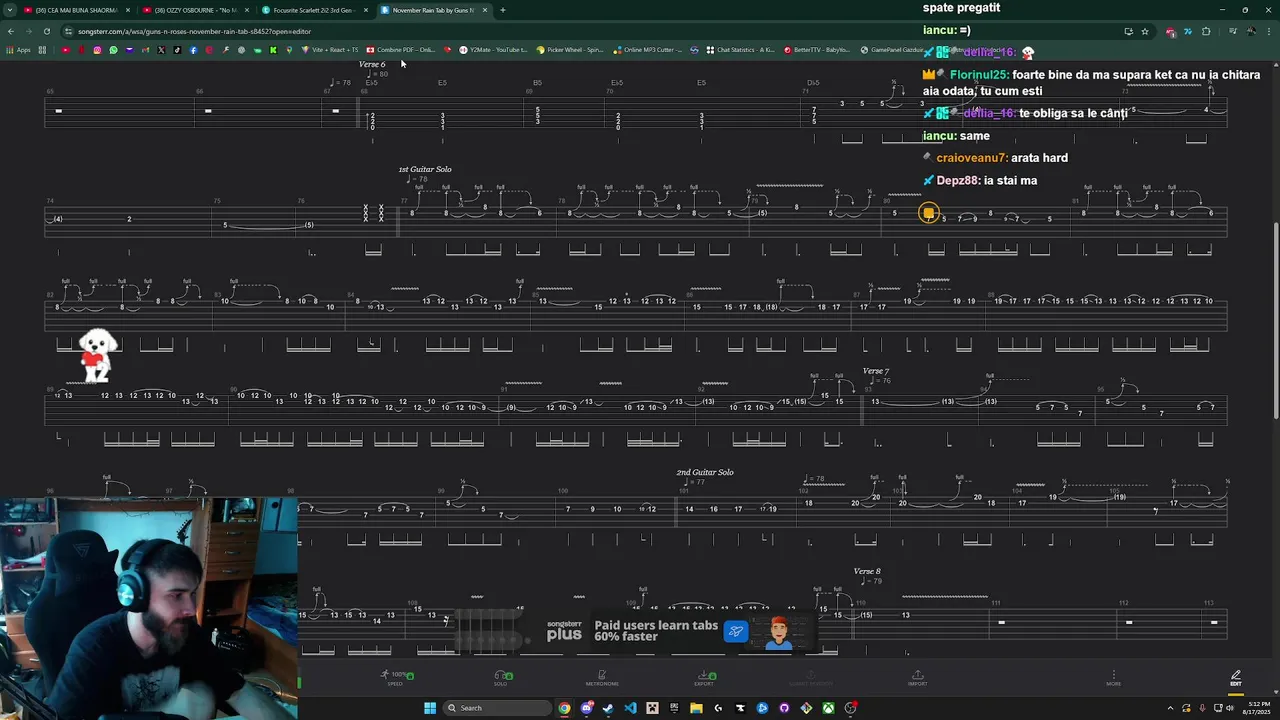
Task: Open the Online MP3 Cutter bookmark
Action: pos(648,50)
